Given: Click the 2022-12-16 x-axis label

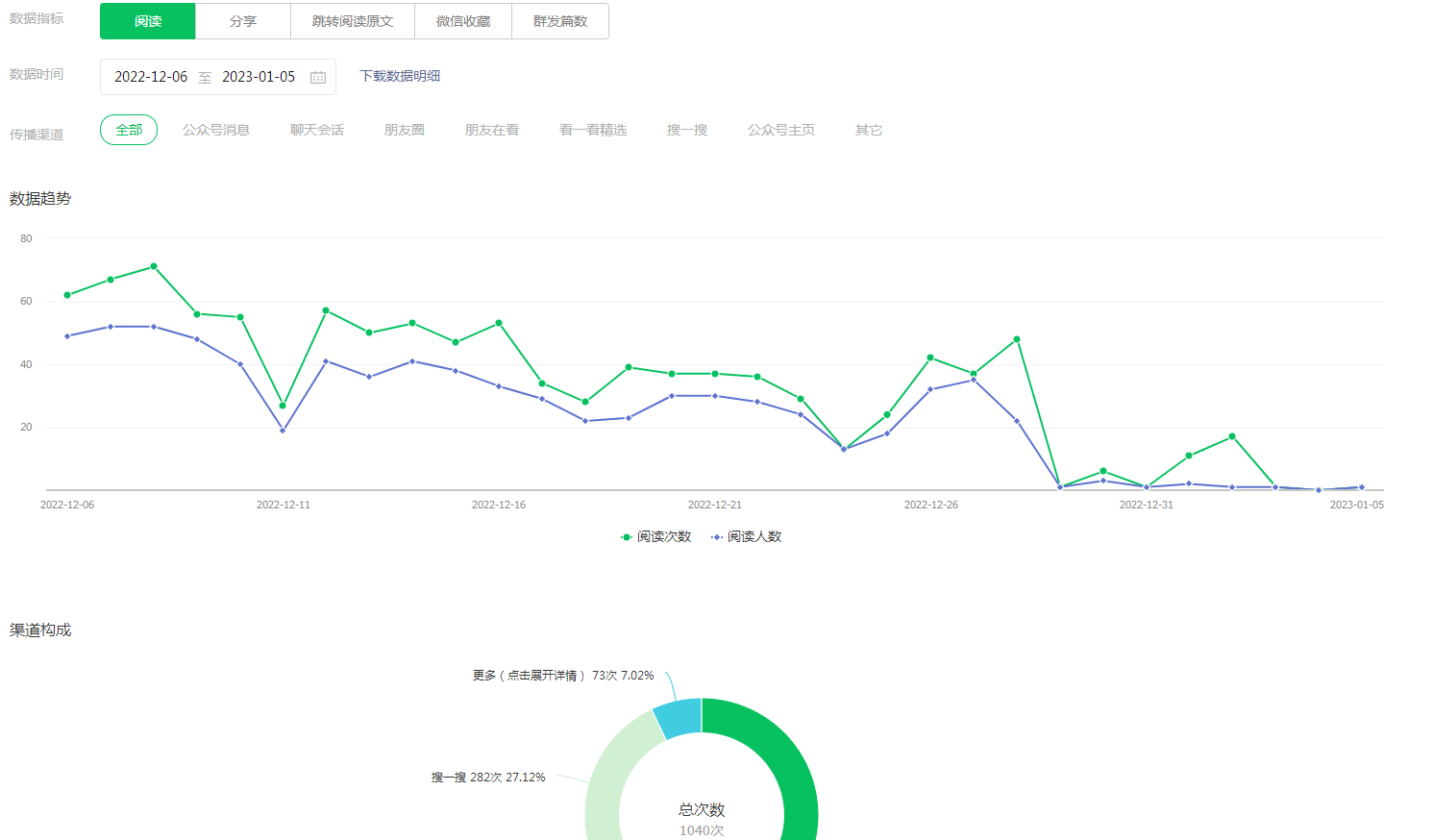Looking at the screenshot, I should tap(499, 505).
